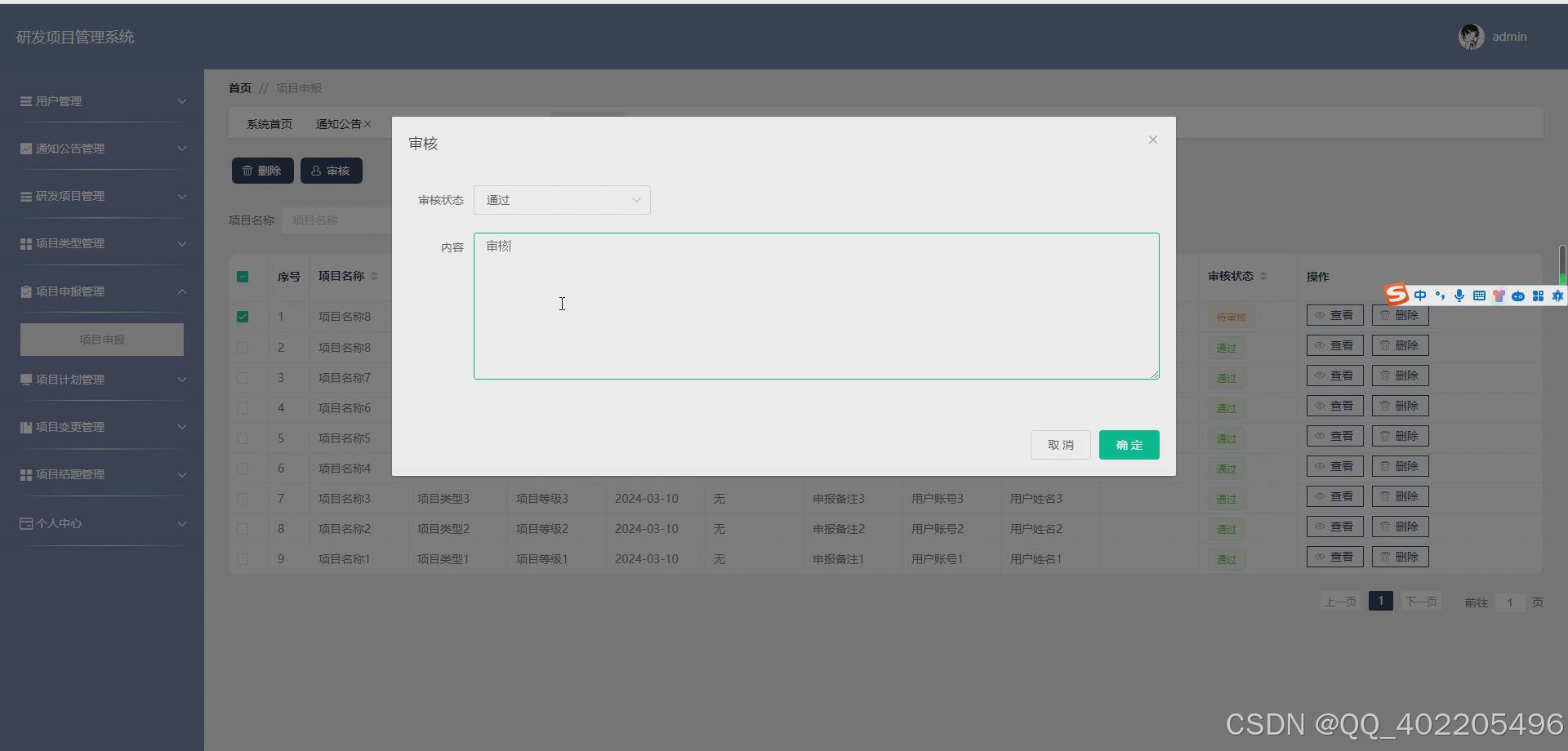This screenshot has width=1568, height=751.
Task: Click the 确定 confirm button
Action: click(x=1129, y=445)
